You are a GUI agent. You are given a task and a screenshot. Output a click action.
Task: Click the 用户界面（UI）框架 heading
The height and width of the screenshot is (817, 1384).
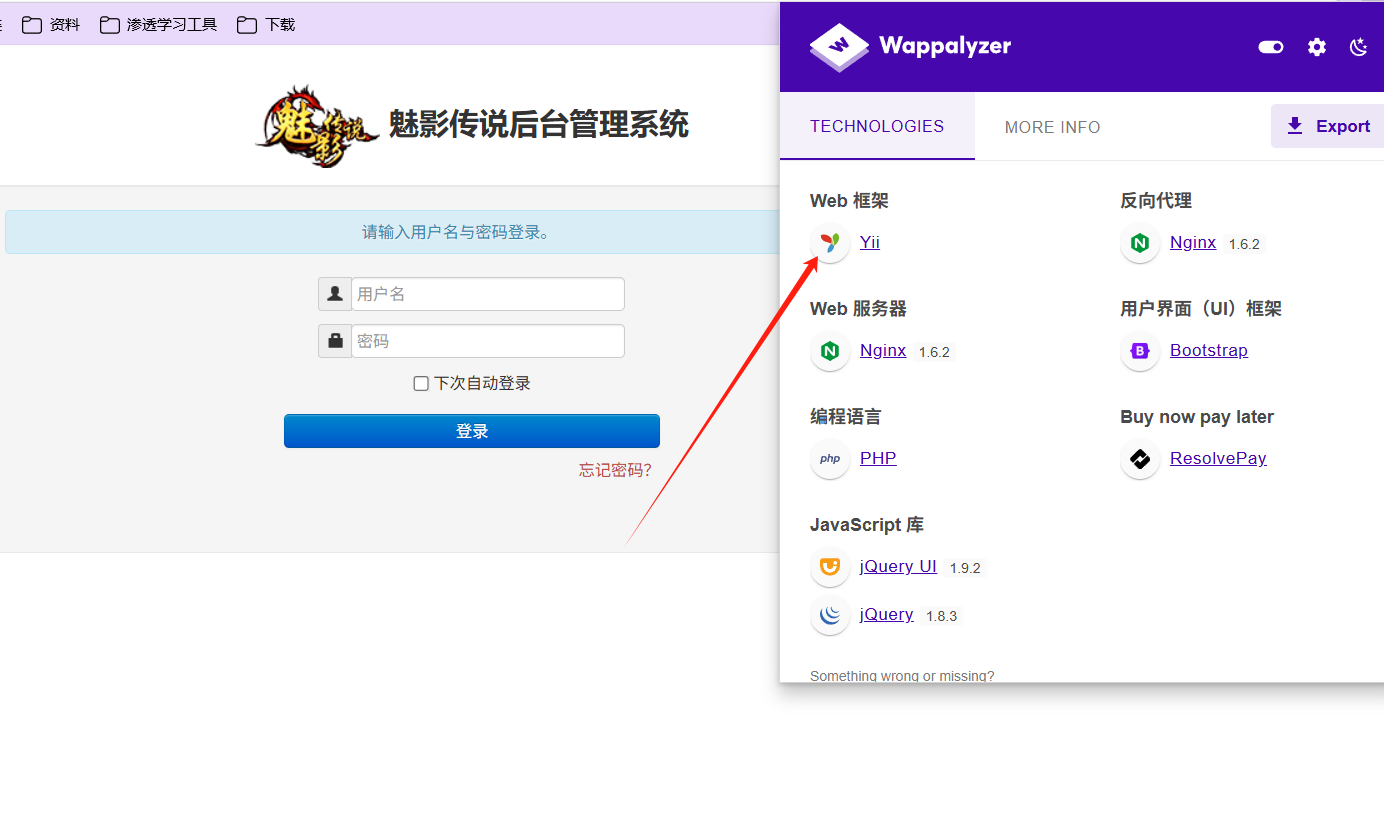tap(1201, 309)
